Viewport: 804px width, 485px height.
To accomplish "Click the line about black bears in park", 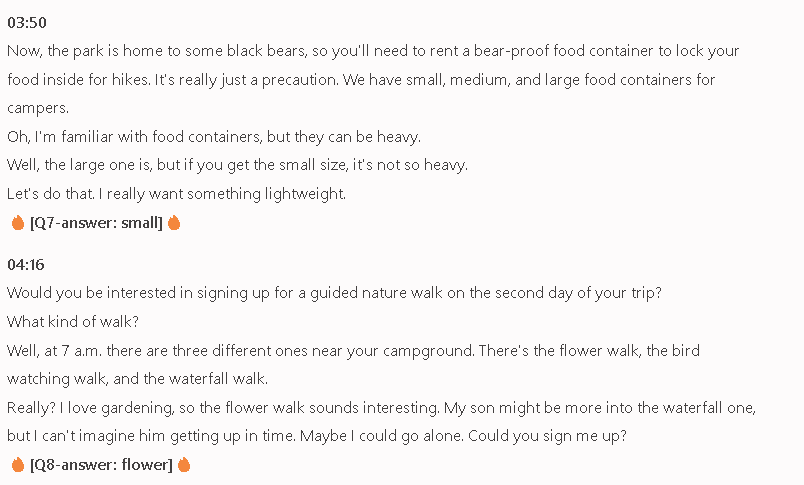I will [373, 51].
